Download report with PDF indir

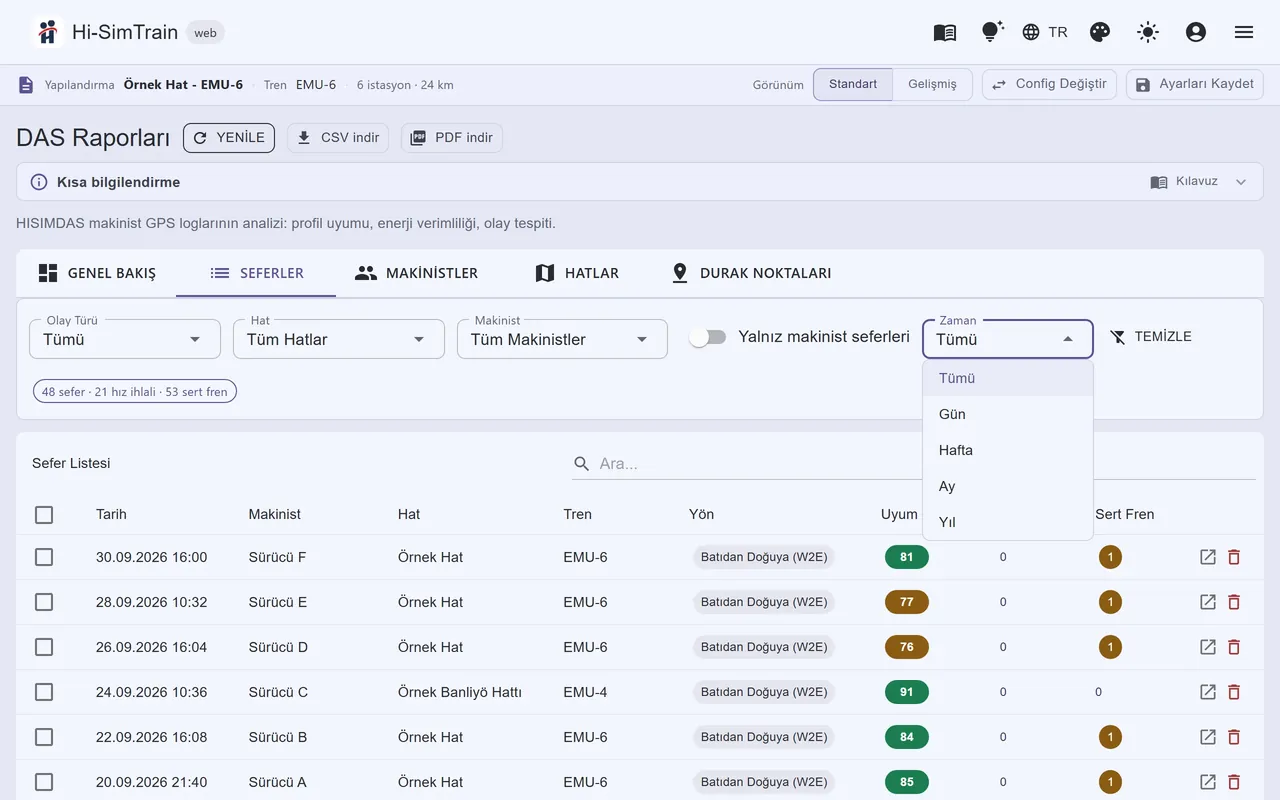452,138
